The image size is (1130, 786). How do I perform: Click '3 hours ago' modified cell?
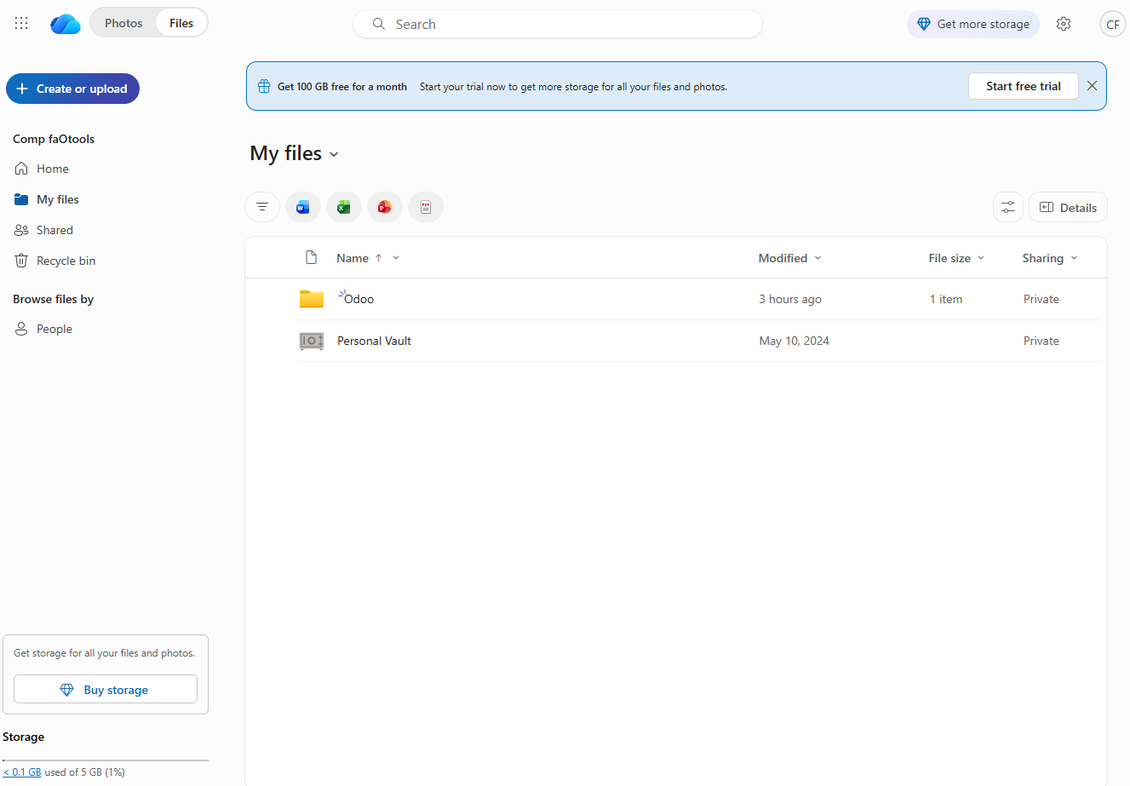point(790,299)
